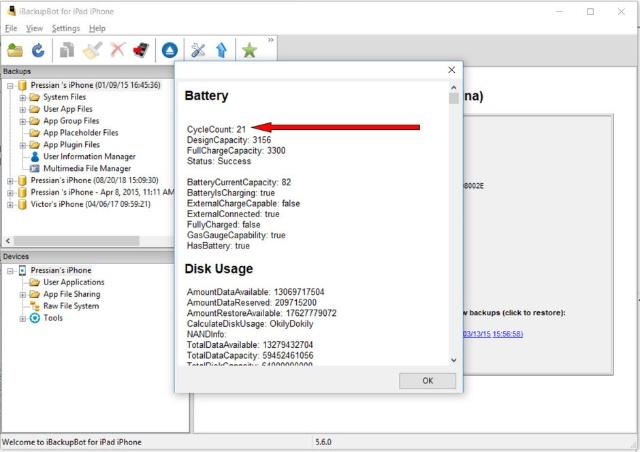640x452 pixels.
Task: Expand the Tools node under Devices
Action: [22, 318]
